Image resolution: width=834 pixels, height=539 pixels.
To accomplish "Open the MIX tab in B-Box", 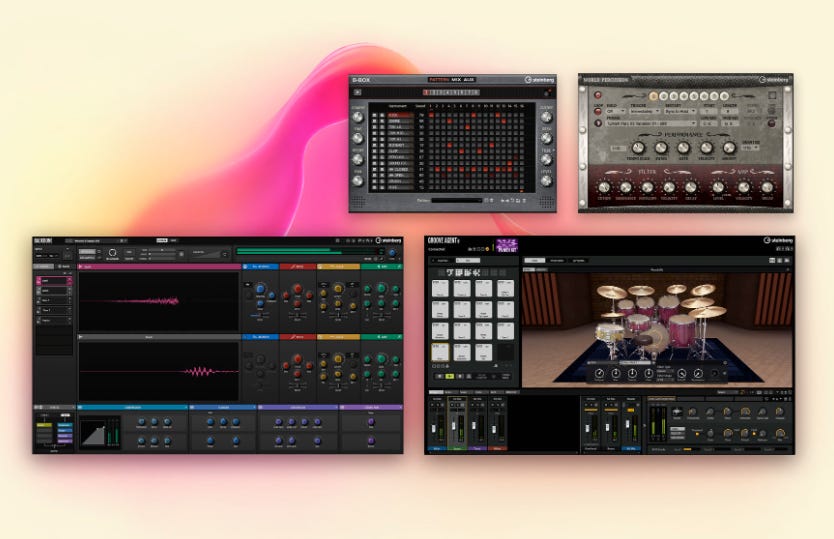I will pos(456,80).
